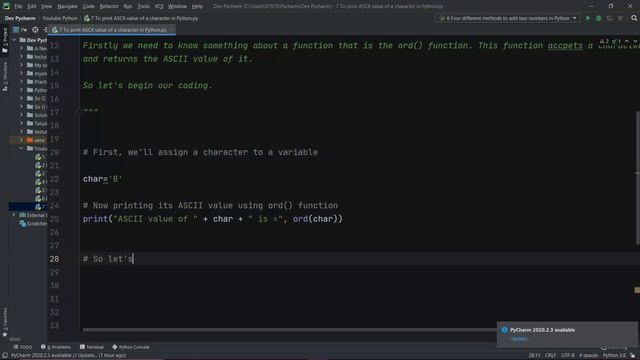
Task: Open the Code menu
Action: (x=89, y=6)
